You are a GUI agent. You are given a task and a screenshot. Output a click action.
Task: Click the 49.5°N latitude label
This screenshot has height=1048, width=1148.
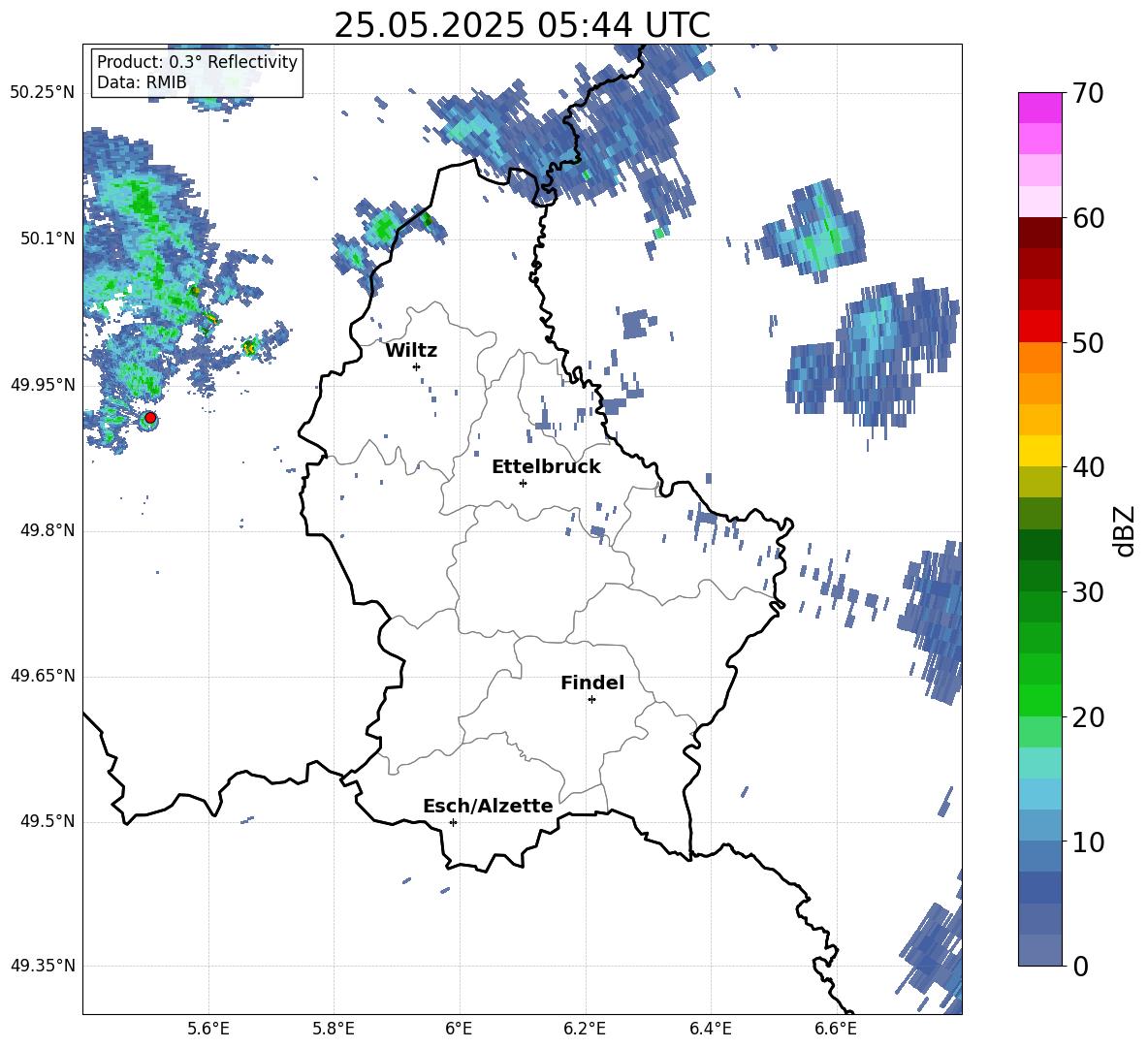[x=48, y=821]
